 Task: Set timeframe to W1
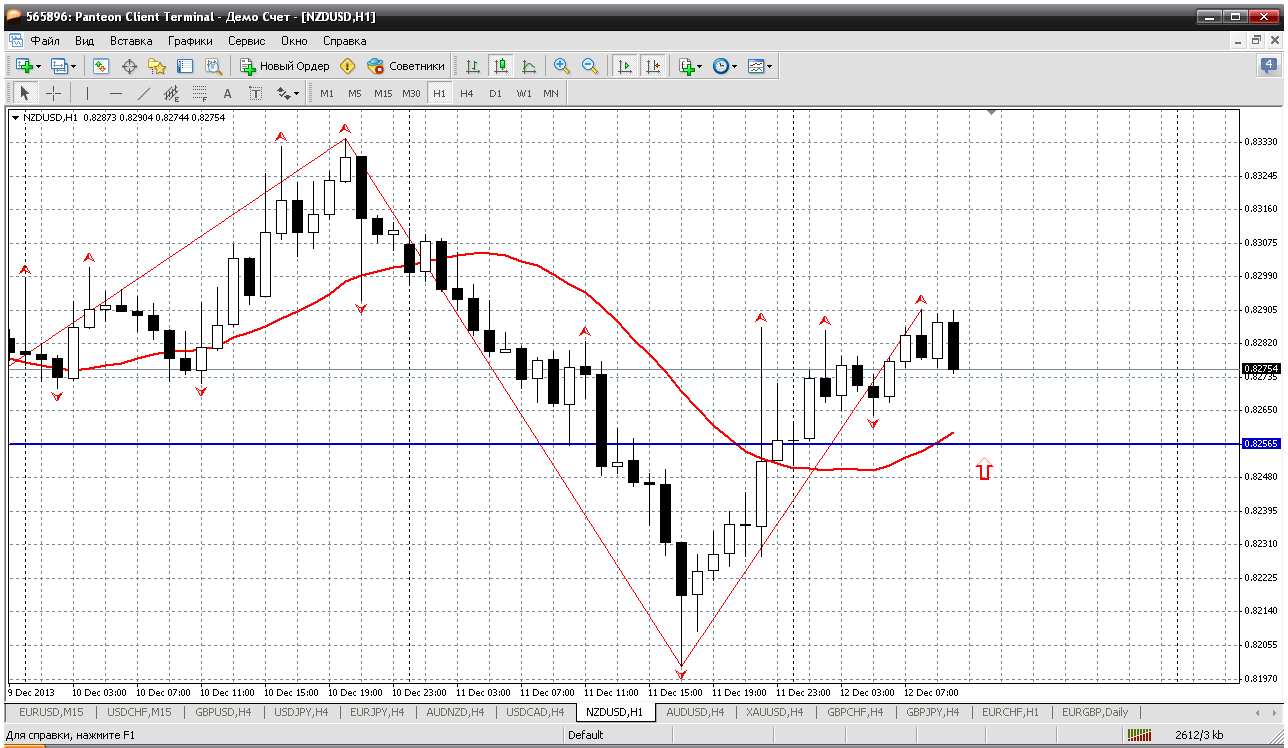point(524,93)
